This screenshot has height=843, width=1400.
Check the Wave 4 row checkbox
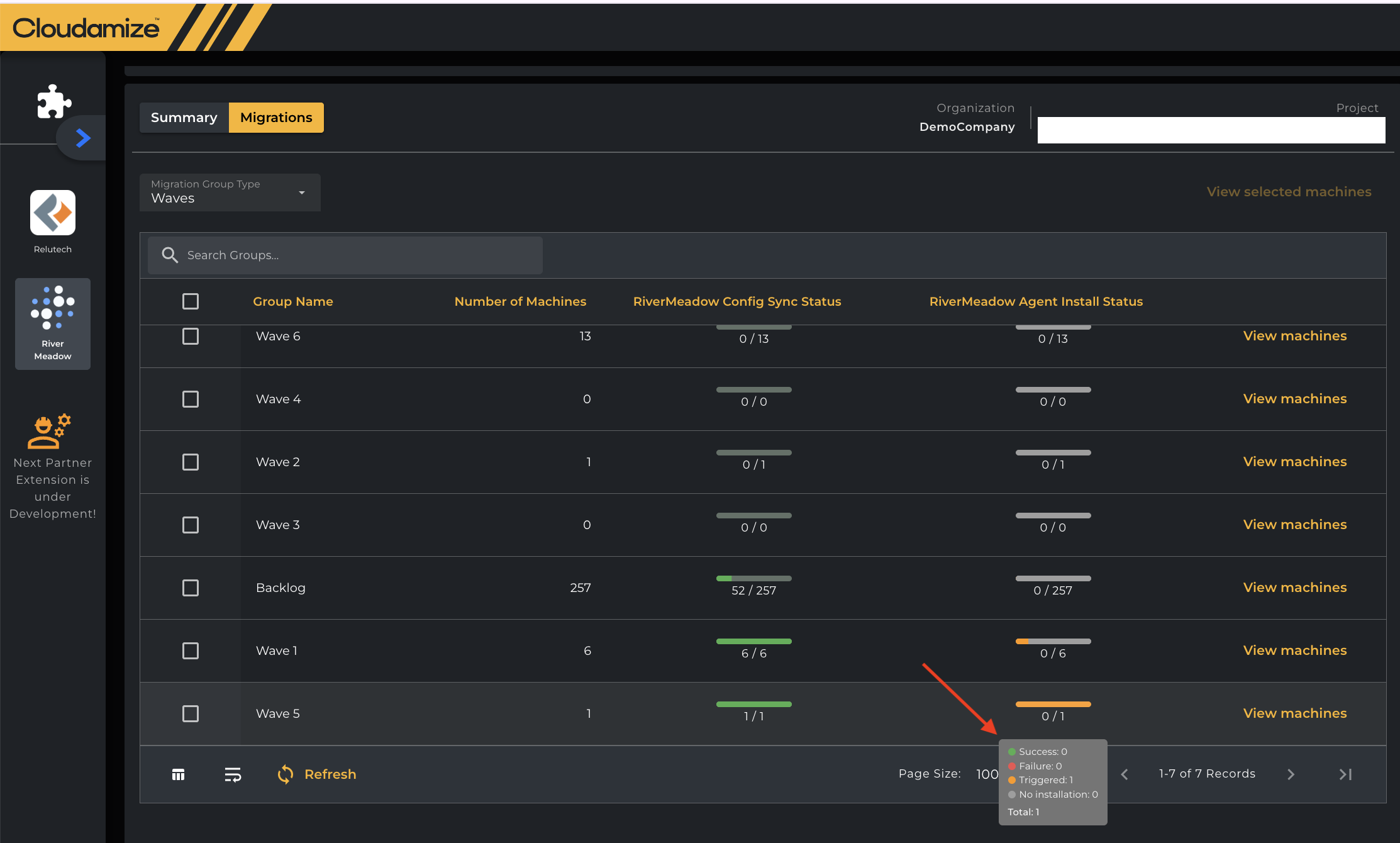click(191, 399)
